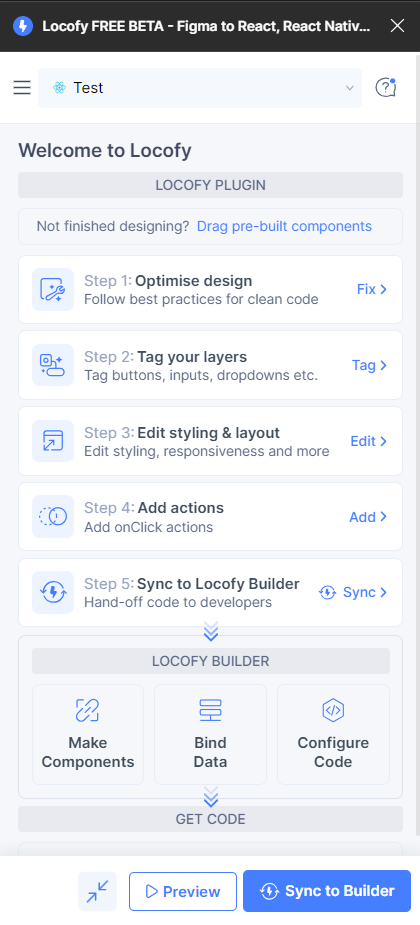Viewport: 420px width, 925px height.
Task: Click the Optimise design wrench icon
Action: (53, 290)
